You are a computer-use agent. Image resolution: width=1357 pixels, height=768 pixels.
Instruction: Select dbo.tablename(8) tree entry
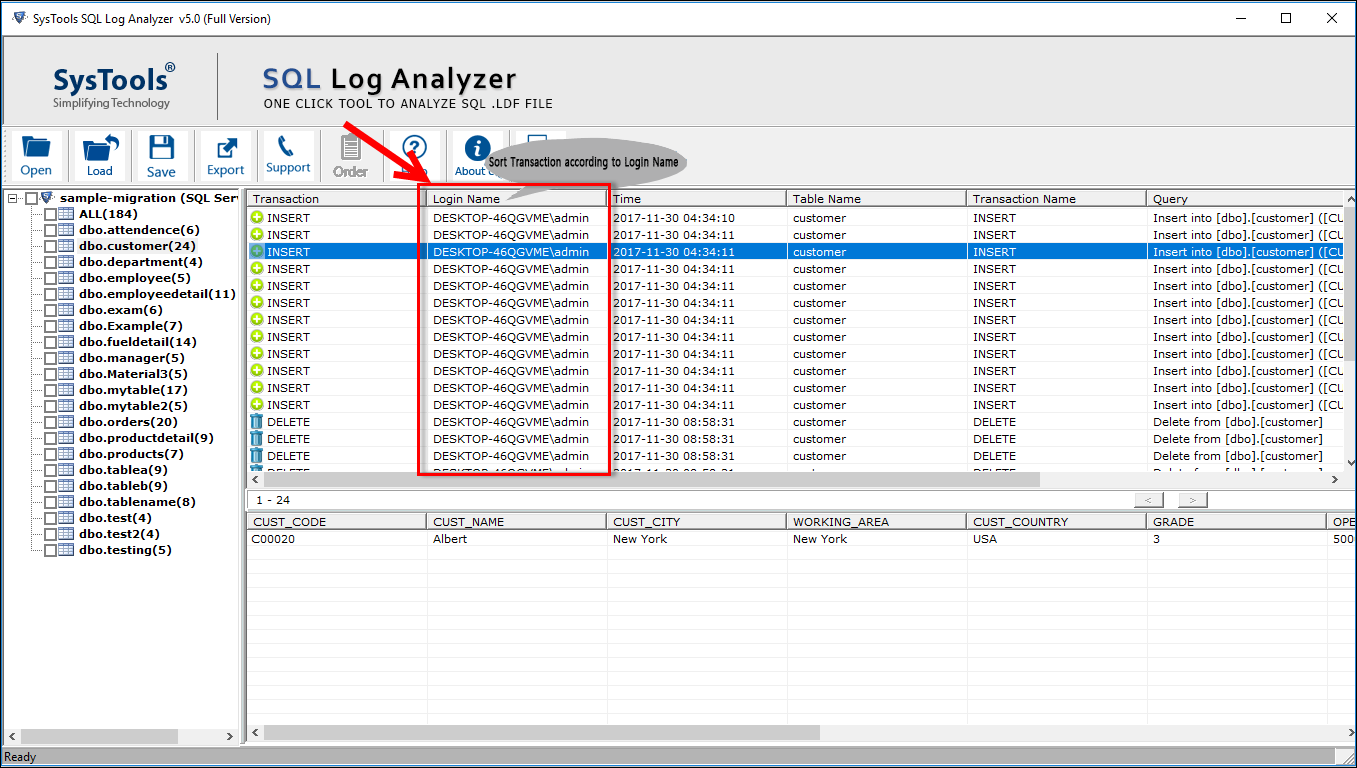coord(137,502)
